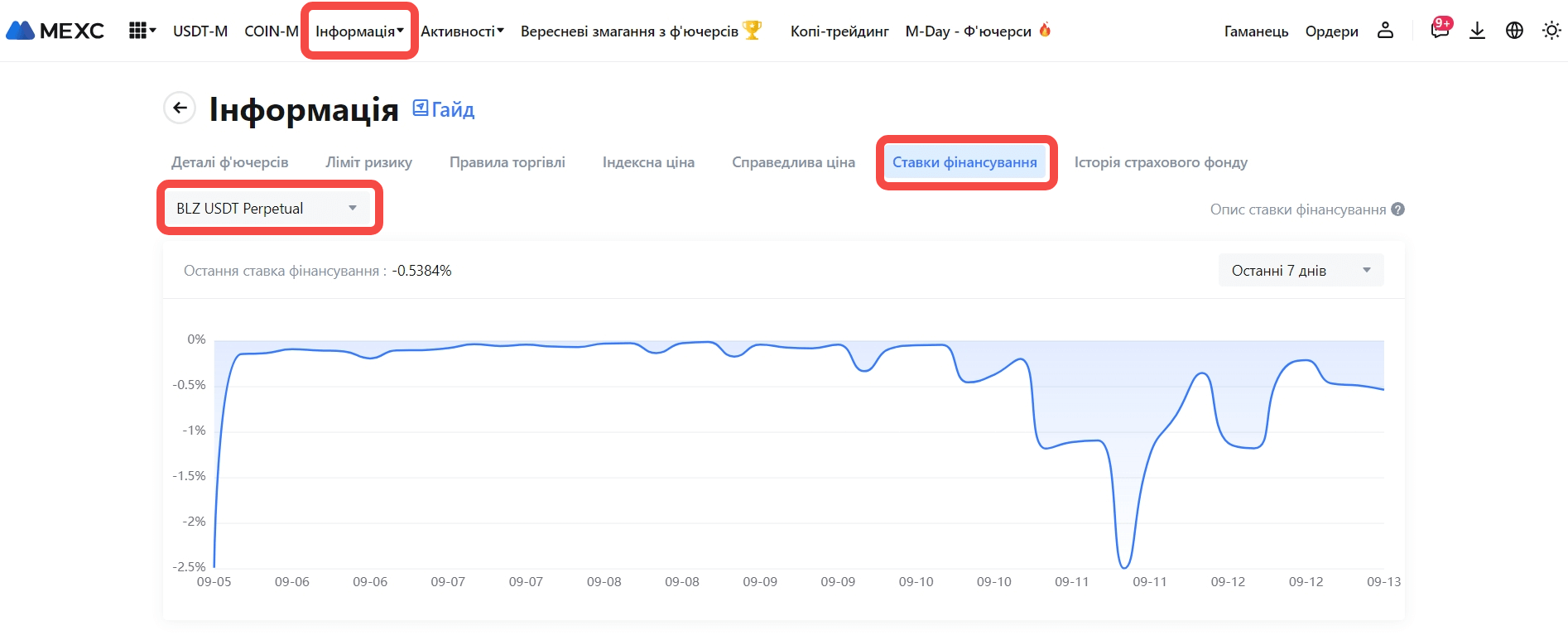
Task: Open the user profile icon
Action: [x=1385, y=31]
